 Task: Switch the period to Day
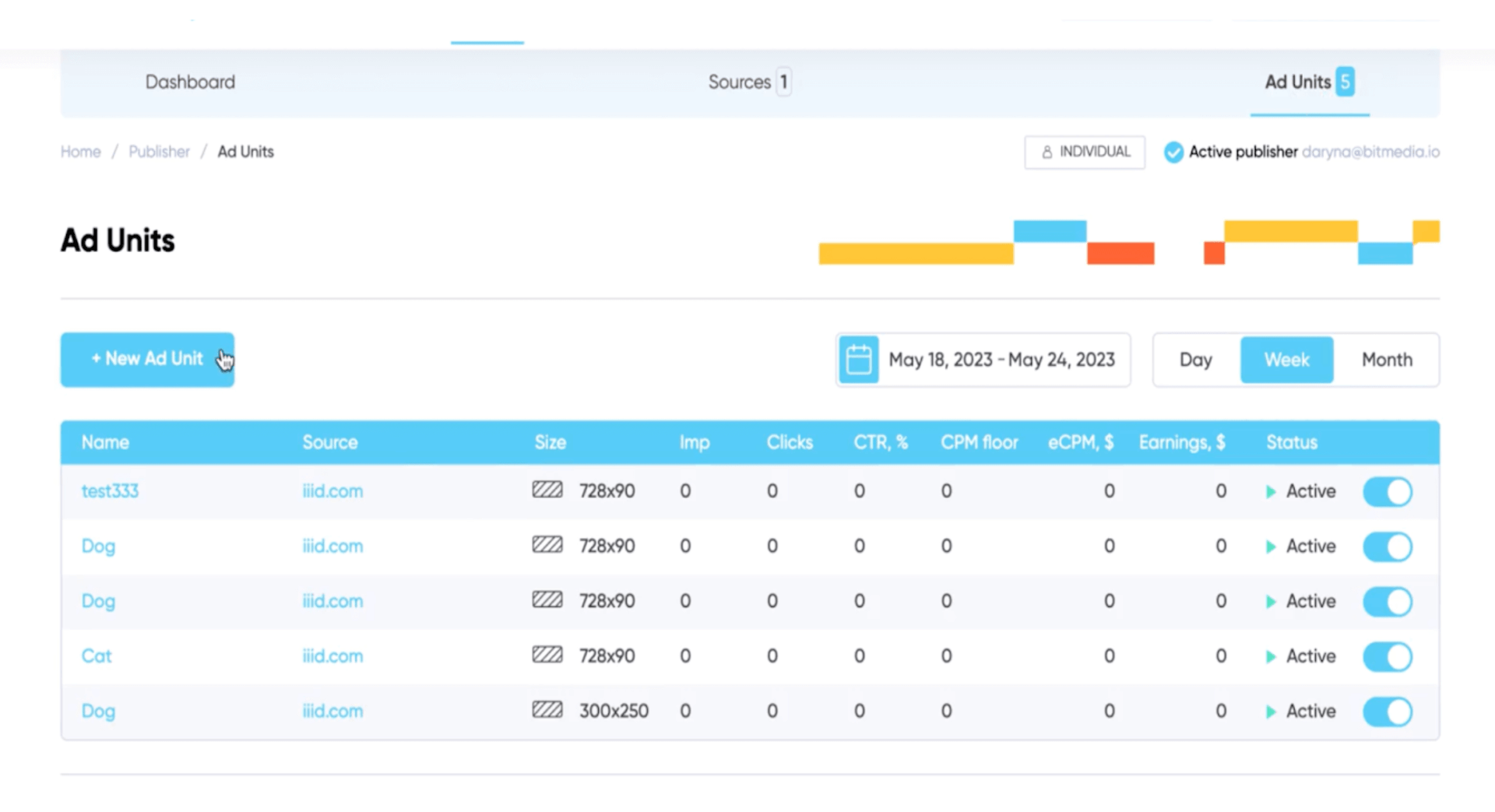1195,360
